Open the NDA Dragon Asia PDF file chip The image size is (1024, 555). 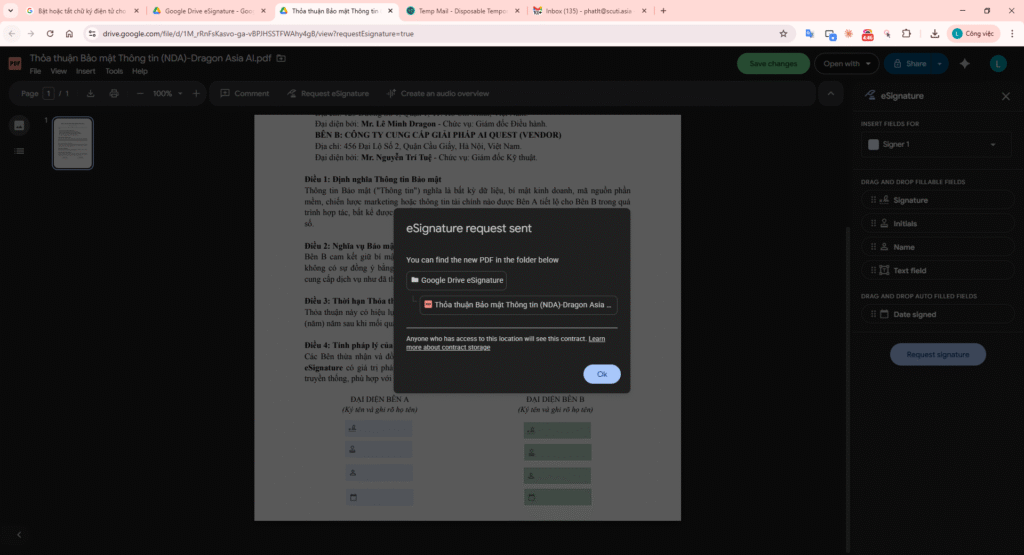518,305
